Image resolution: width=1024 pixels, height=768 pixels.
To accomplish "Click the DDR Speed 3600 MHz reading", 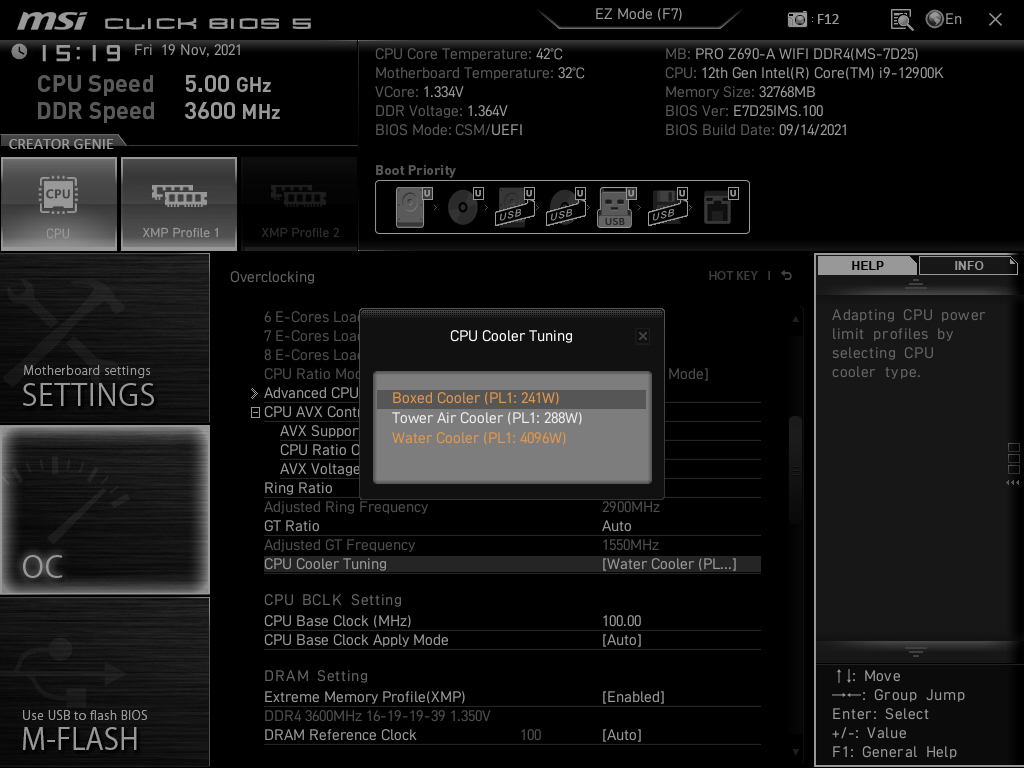I will 232,111.
